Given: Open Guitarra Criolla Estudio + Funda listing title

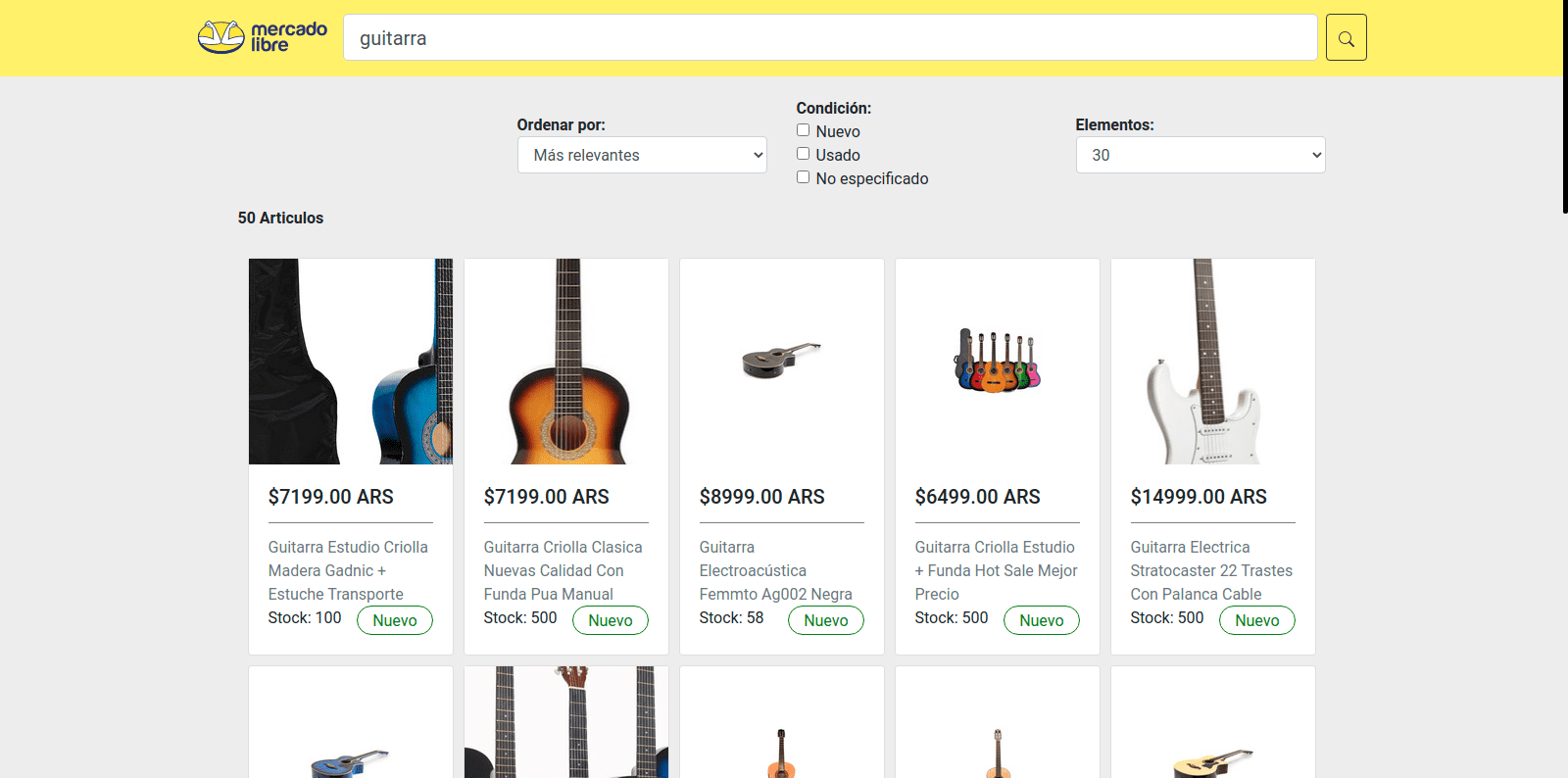Looking at the screenshot, I should (996, 570).
